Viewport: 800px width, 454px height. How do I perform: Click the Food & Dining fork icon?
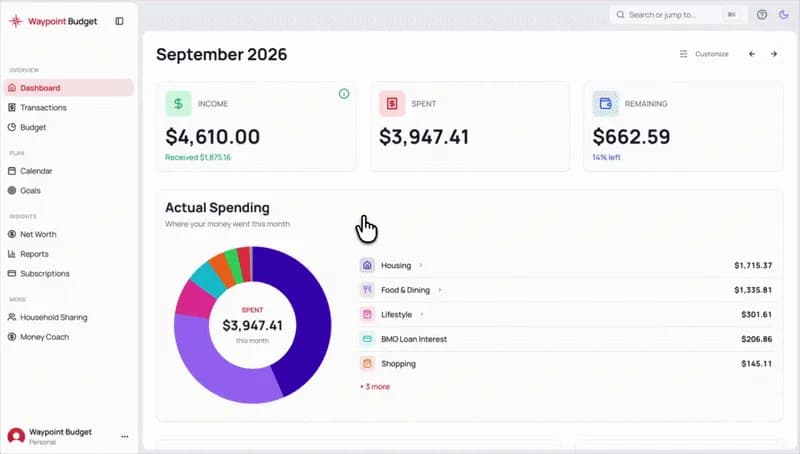tap(367, 290)
